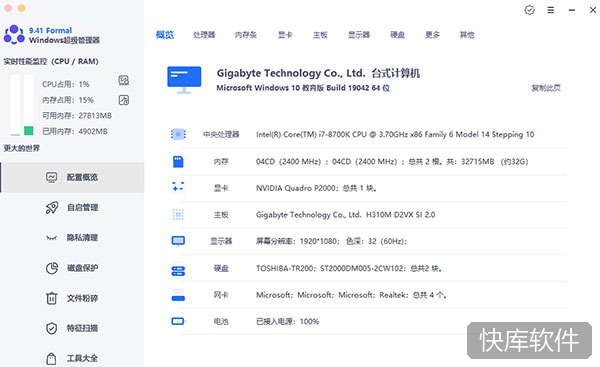The height and width of the screenshot is (367, 600).
Task: Open the 显卡 tab
Action: [x=285, y=35]
